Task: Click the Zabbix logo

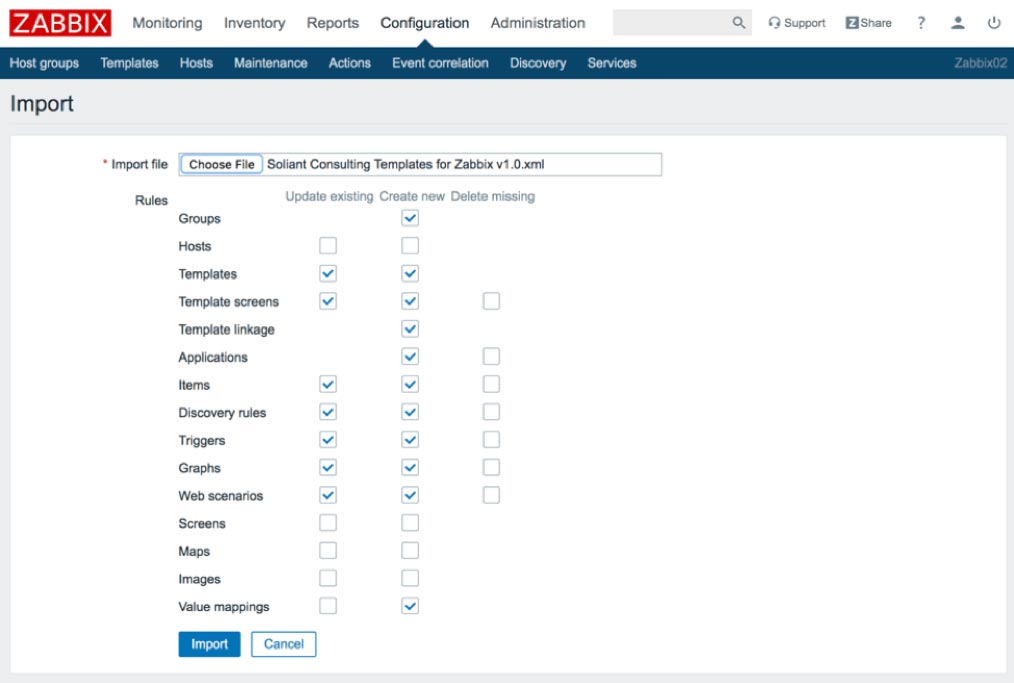Action: pyautogui.click(x=60, y=23)
